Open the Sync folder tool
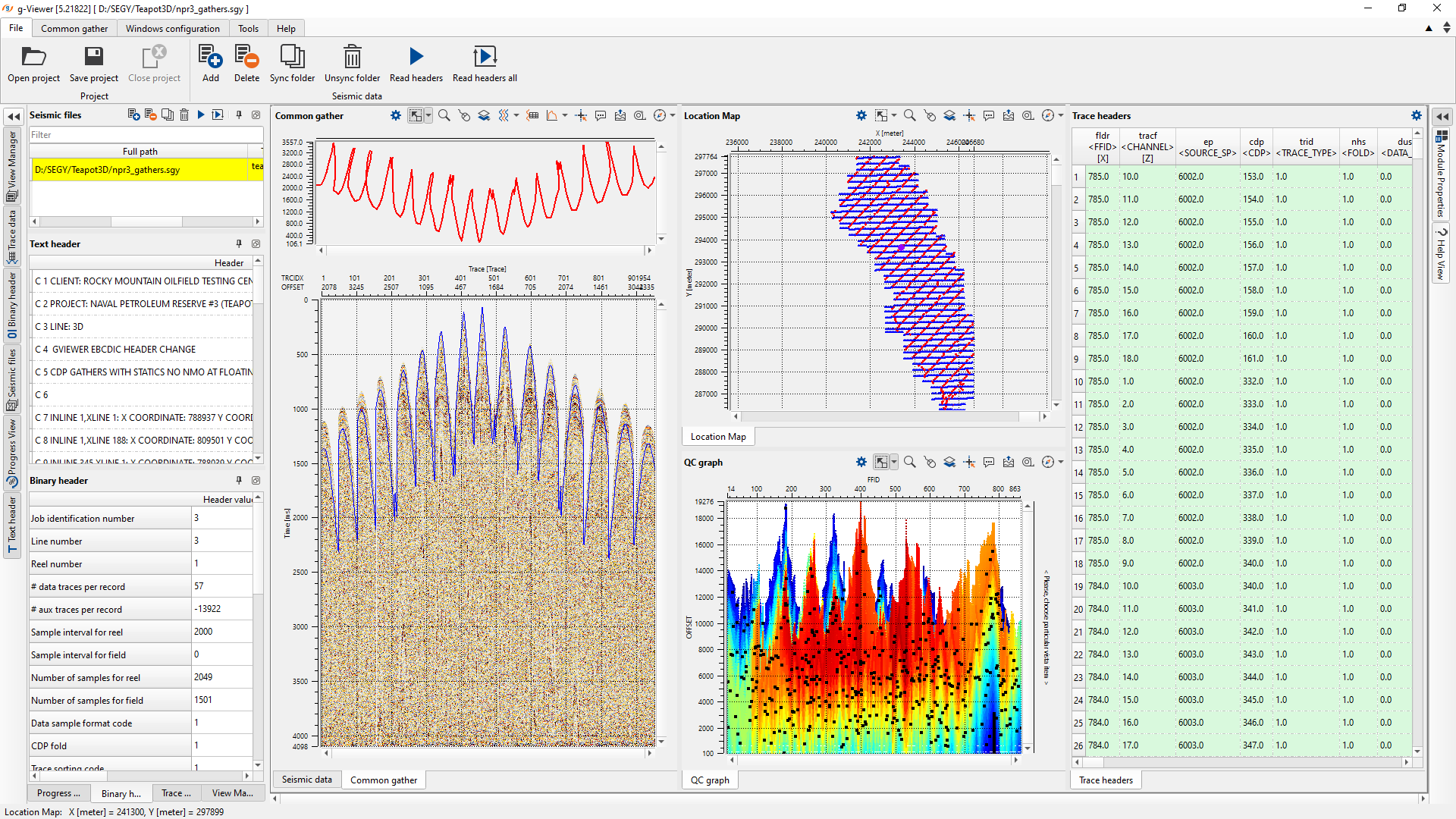This screenshot has width=1456, height=819. (292, 64)
